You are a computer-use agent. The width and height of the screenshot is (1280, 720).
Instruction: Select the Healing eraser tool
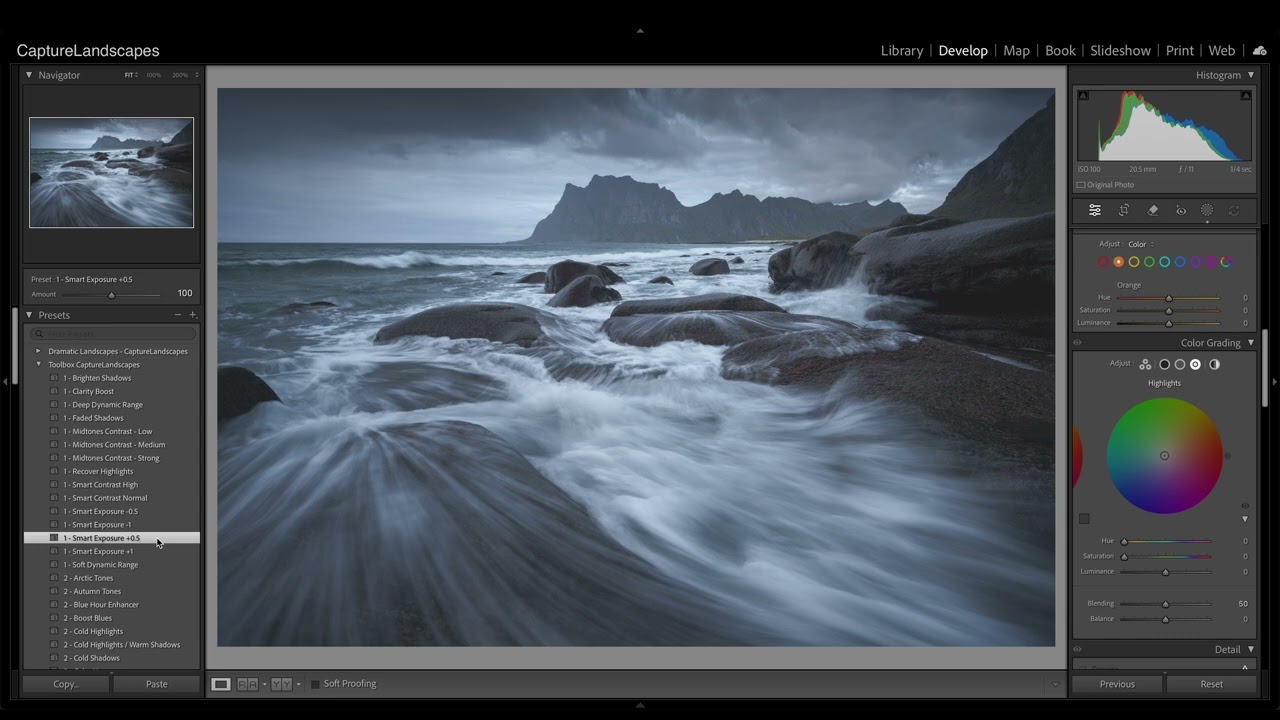1152,210
